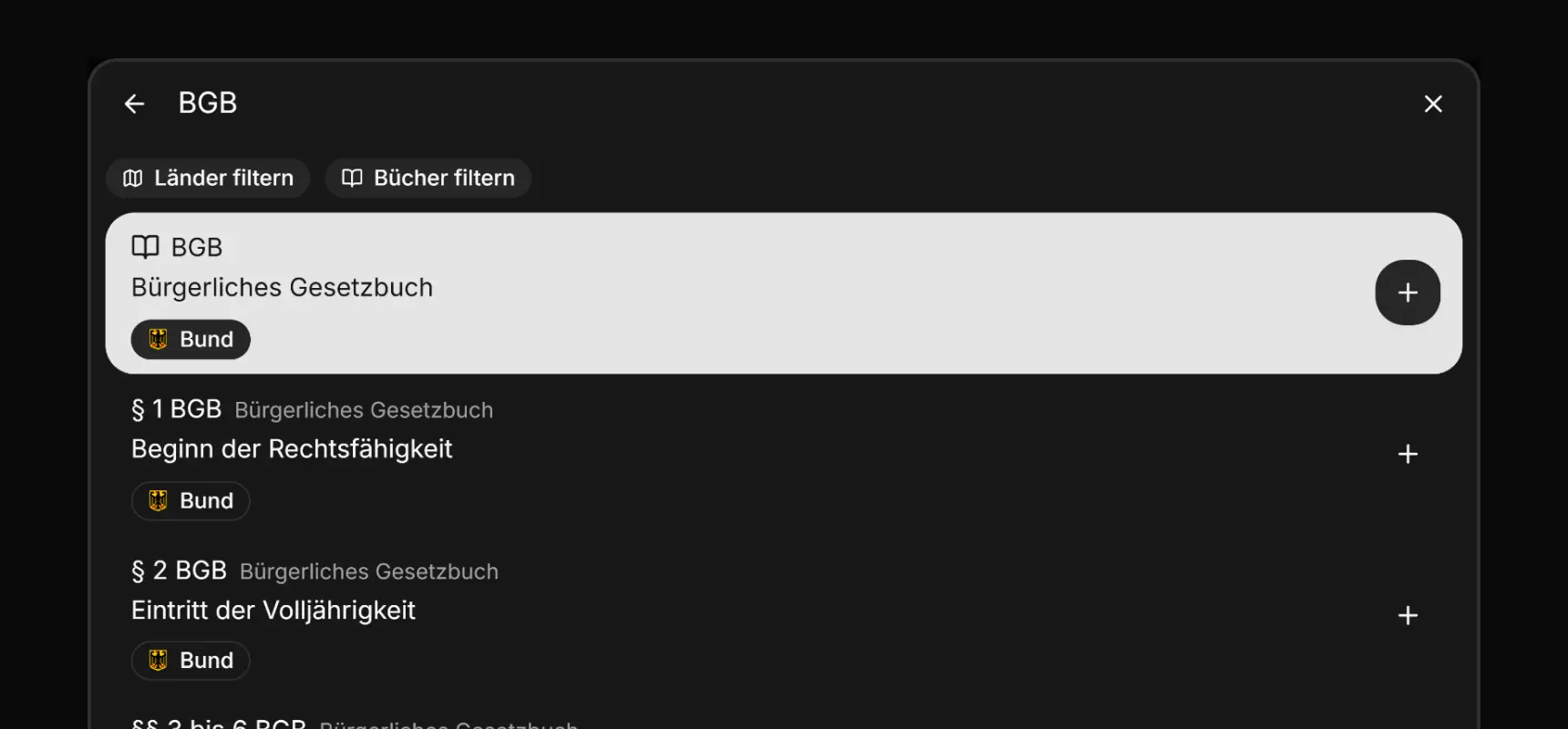
Task: Toggle the Bund badge under § 1 BGB
Action: point(190,500)
